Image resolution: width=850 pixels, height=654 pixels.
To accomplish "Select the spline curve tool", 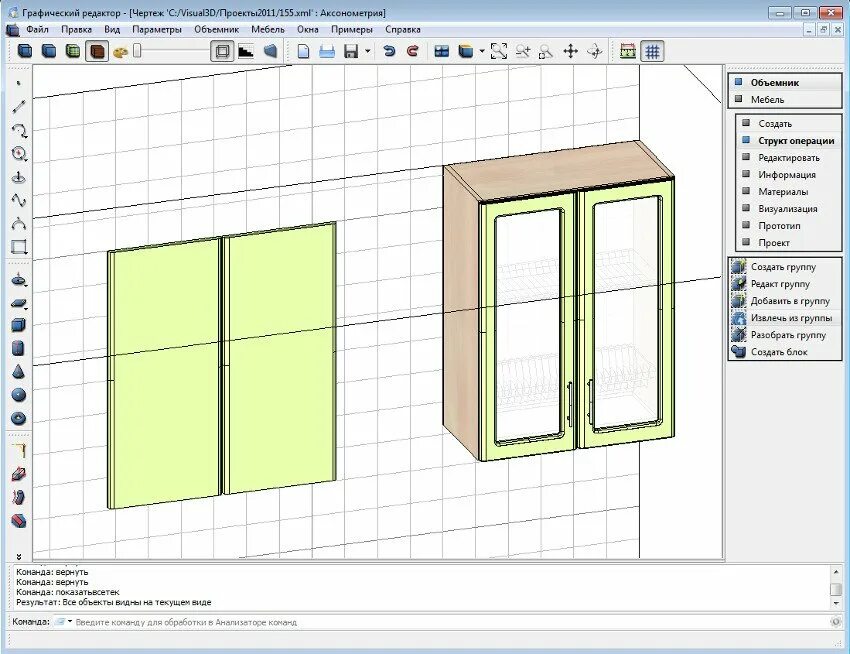I will click(x=19, y=201).
